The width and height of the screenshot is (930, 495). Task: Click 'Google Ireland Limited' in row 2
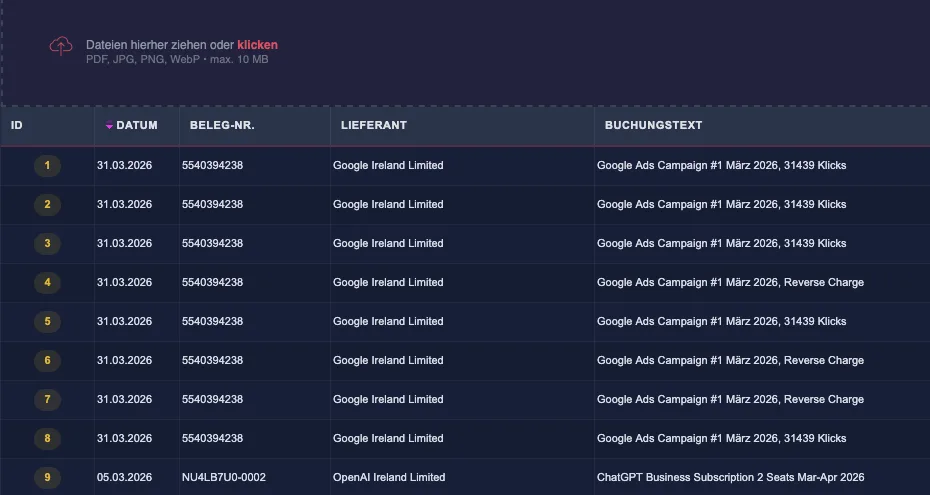click(x=388, y=205)
